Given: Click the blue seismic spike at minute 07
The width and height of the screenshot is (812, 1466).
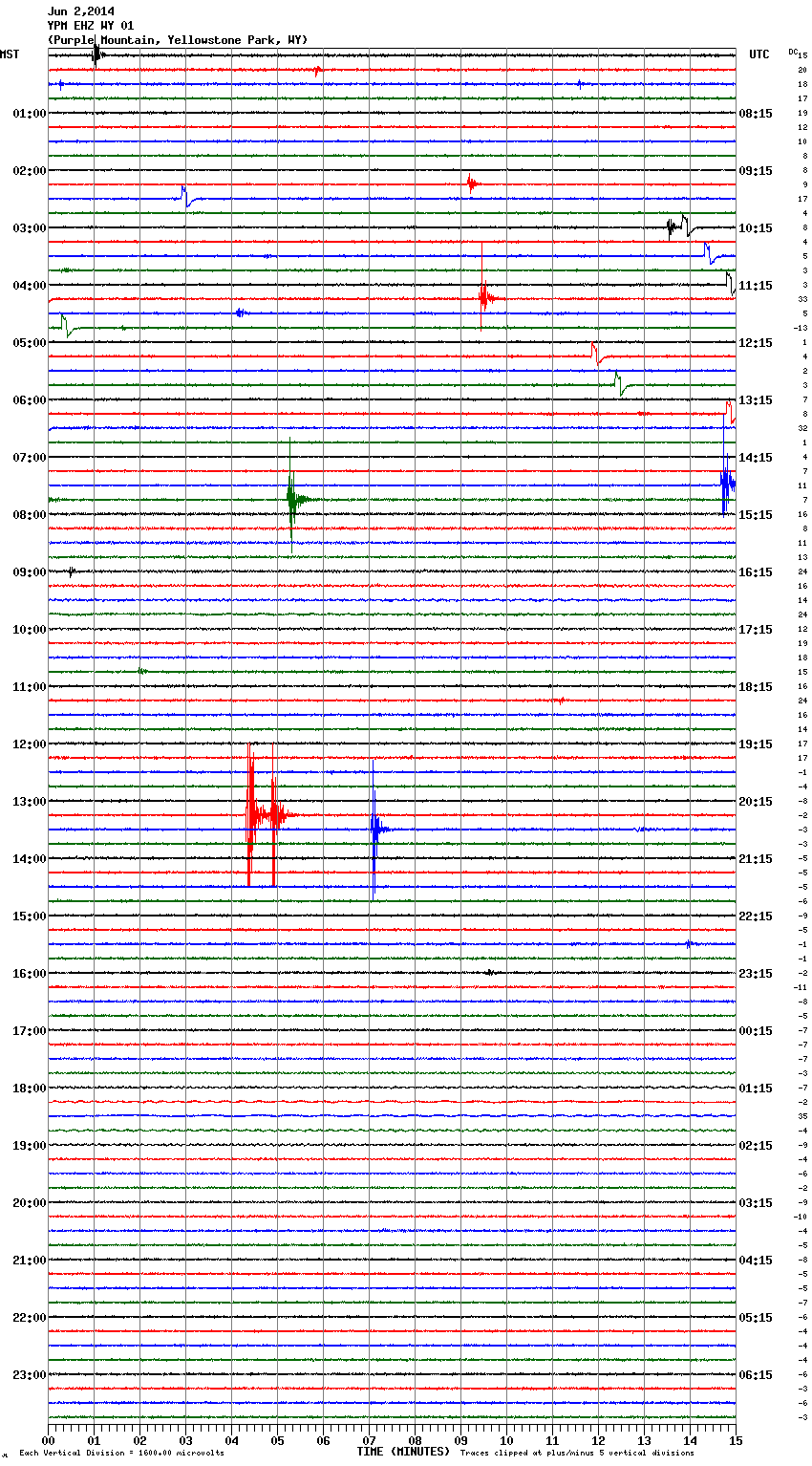Looking at the screenshot, I should (374, 830).
